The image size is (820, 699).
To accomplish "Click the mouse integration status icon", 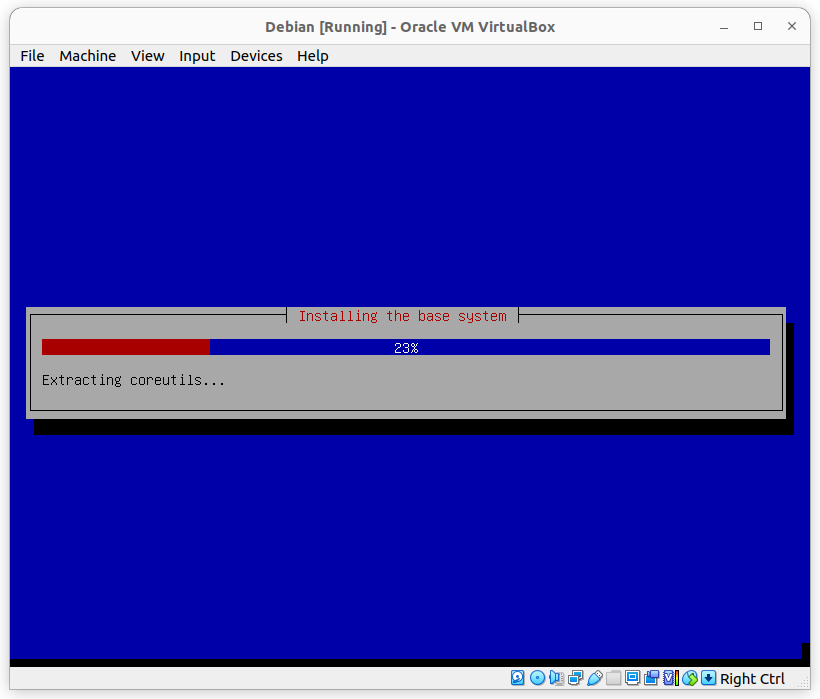I will pyautogui.click(x=690, y=677).
